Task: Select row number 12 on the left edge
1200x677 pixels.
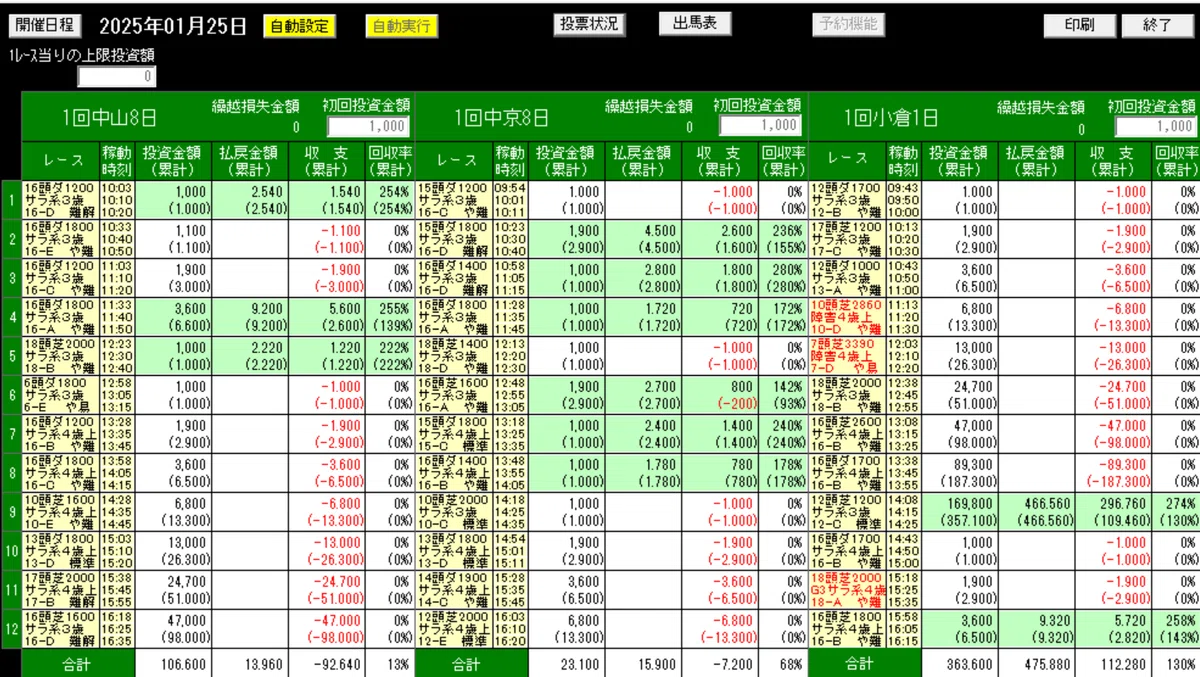Action: (10, 629)
